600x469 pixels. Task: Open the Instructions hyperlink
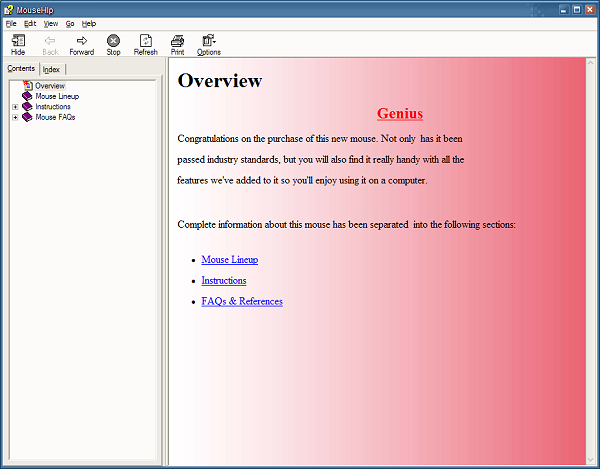tap(223, 281)
